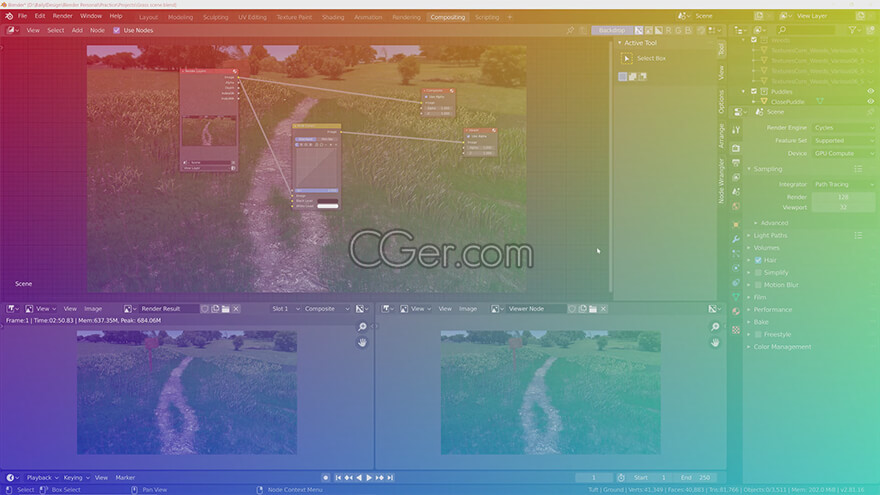Click folder open icon beside Render Result
Viewport: 880px width, 495px height.
tap(226, 309)
